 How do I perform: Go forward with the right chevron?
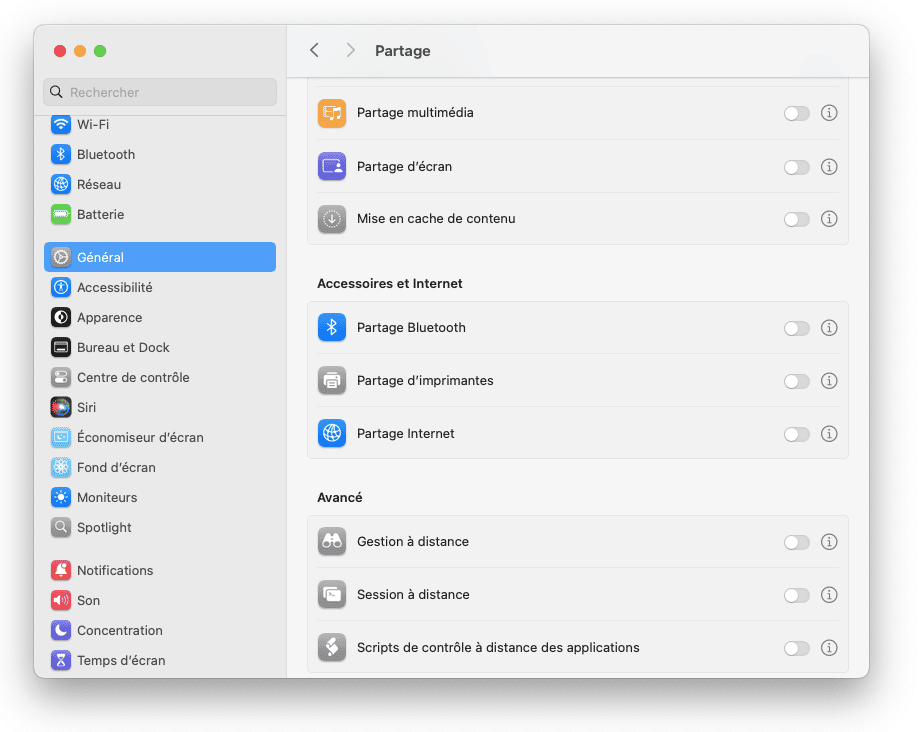click(x=351, y=51)
